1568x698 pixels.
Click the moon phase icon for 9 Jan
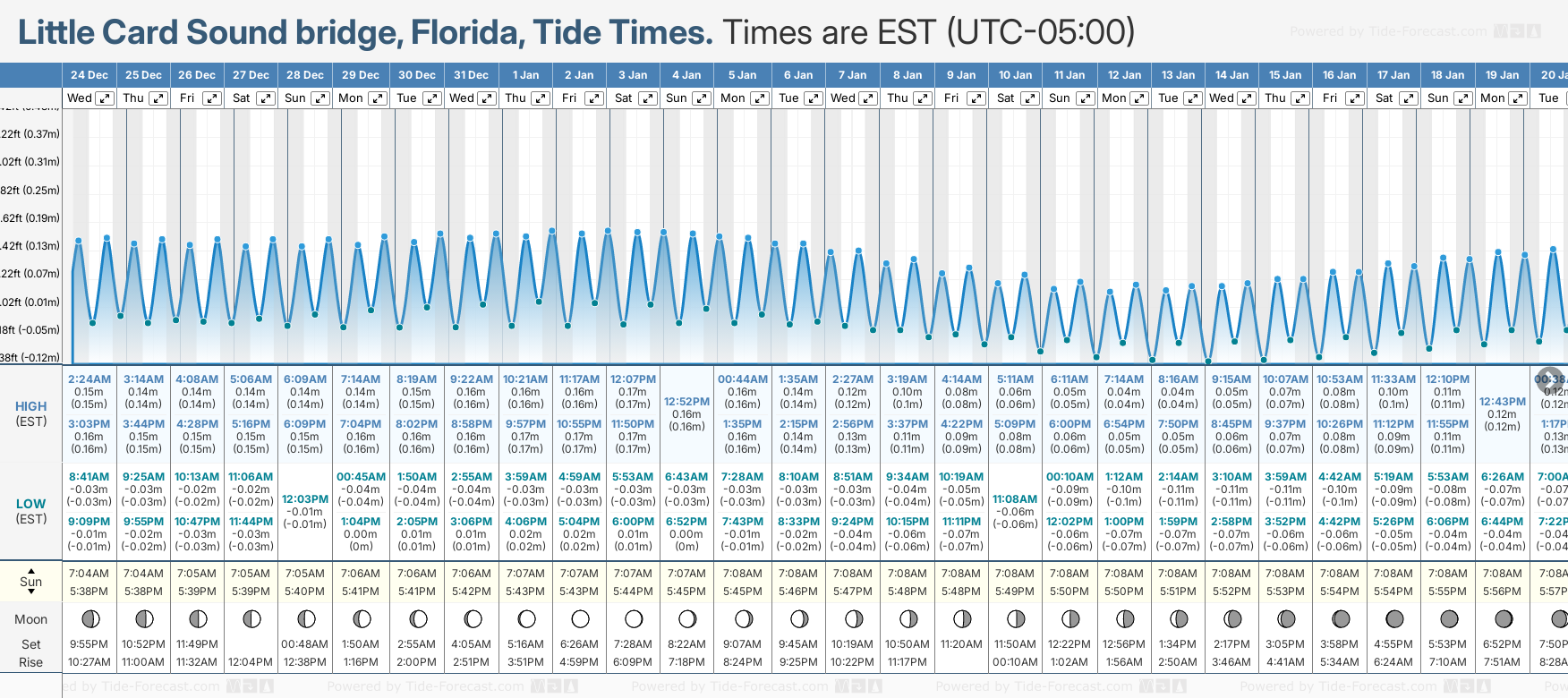click(x=962, y=618)
